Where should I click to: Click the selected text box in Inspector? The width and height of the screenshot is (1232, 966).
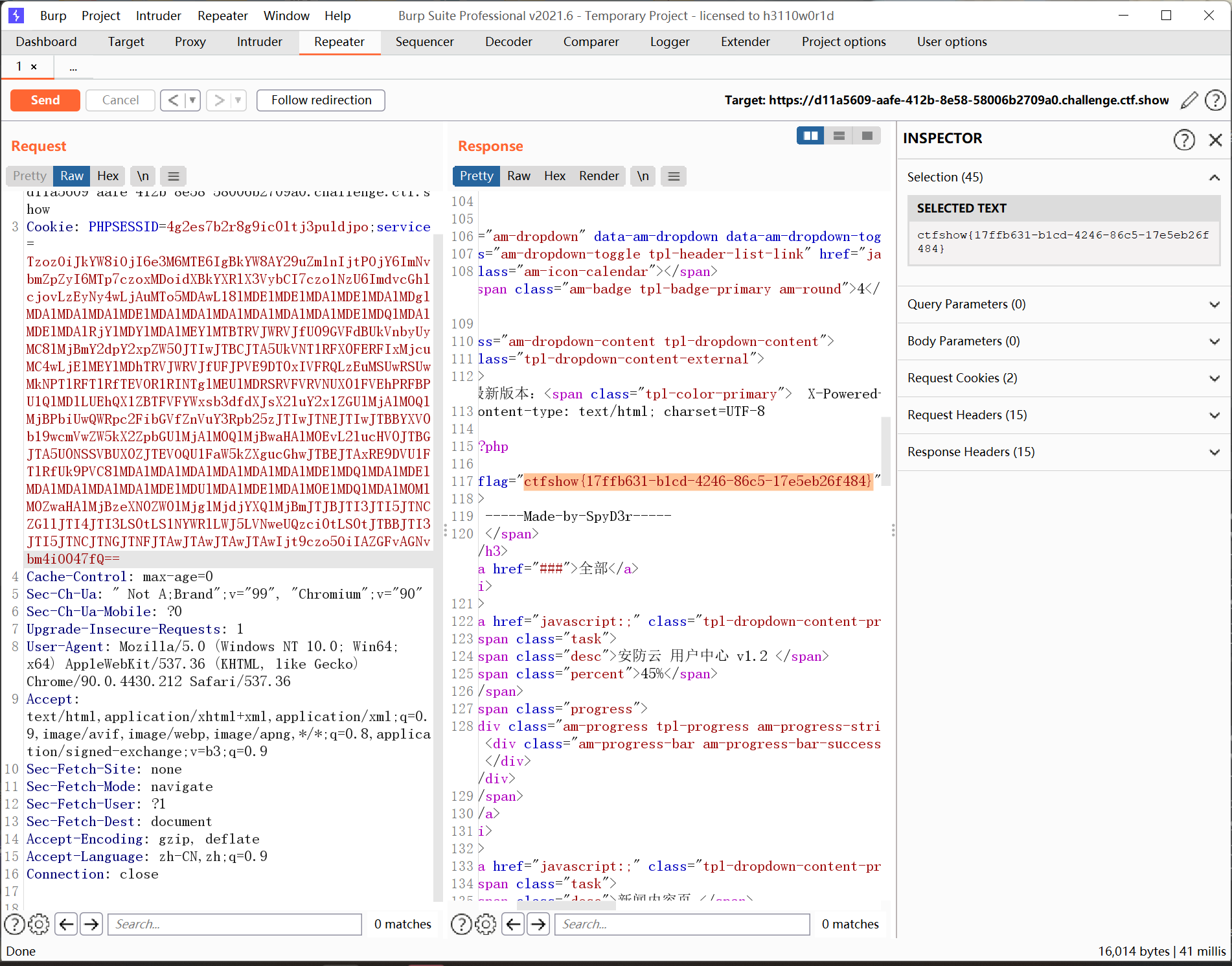(1064, 242)
